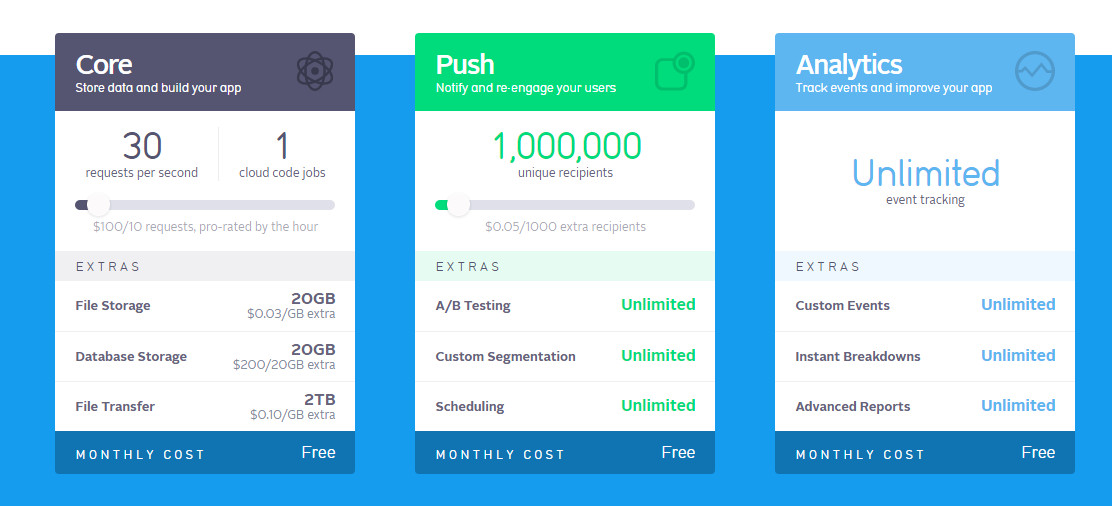Select the File Storage extras row
Image resolution: width=1112 pixels, height=506 pixels.
(x=205, y=306)
